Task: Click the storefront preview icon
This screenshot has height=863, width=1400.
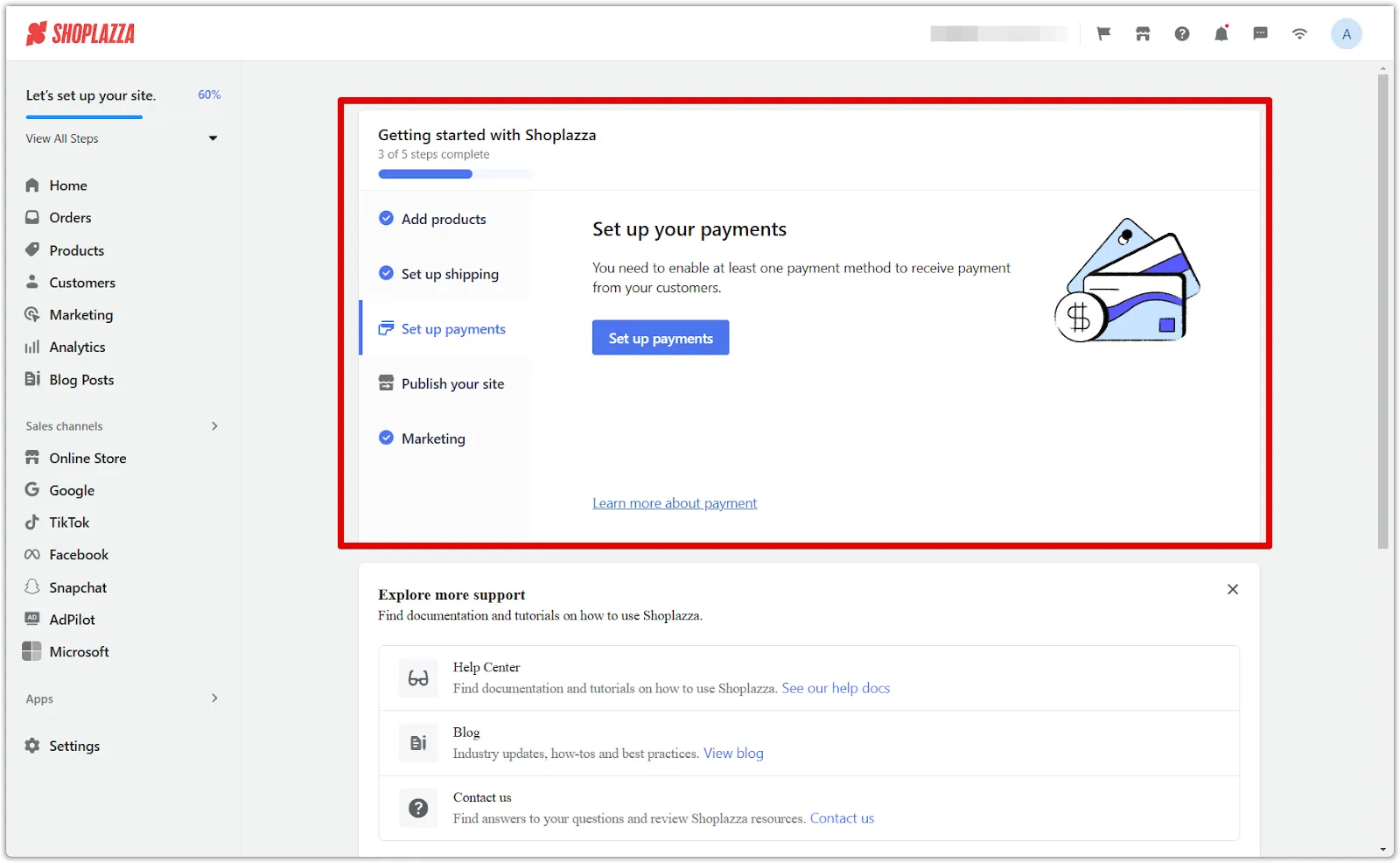Action: pos(1143,33)
